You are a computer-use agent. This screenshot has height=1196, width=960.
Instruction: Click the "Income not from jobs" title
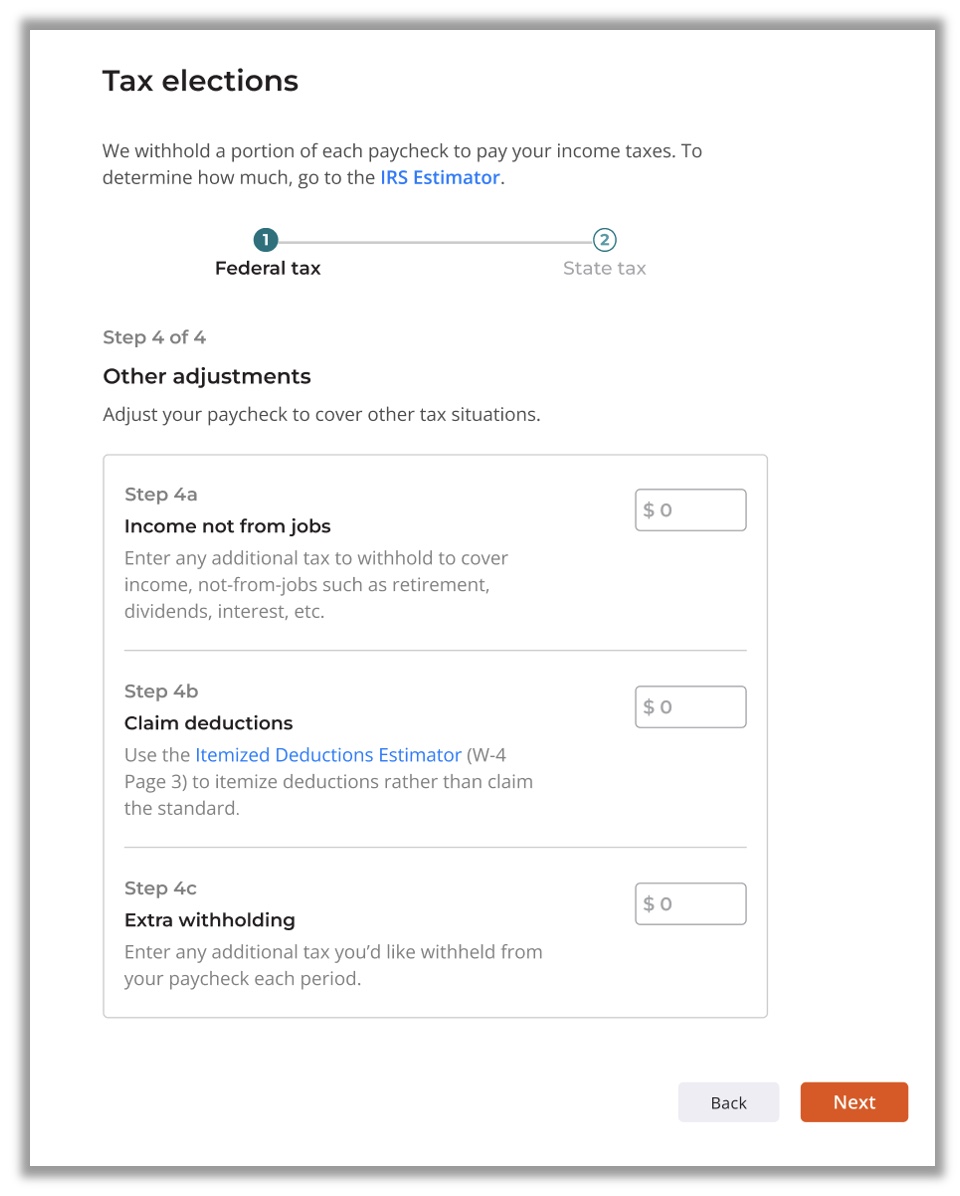227,526
